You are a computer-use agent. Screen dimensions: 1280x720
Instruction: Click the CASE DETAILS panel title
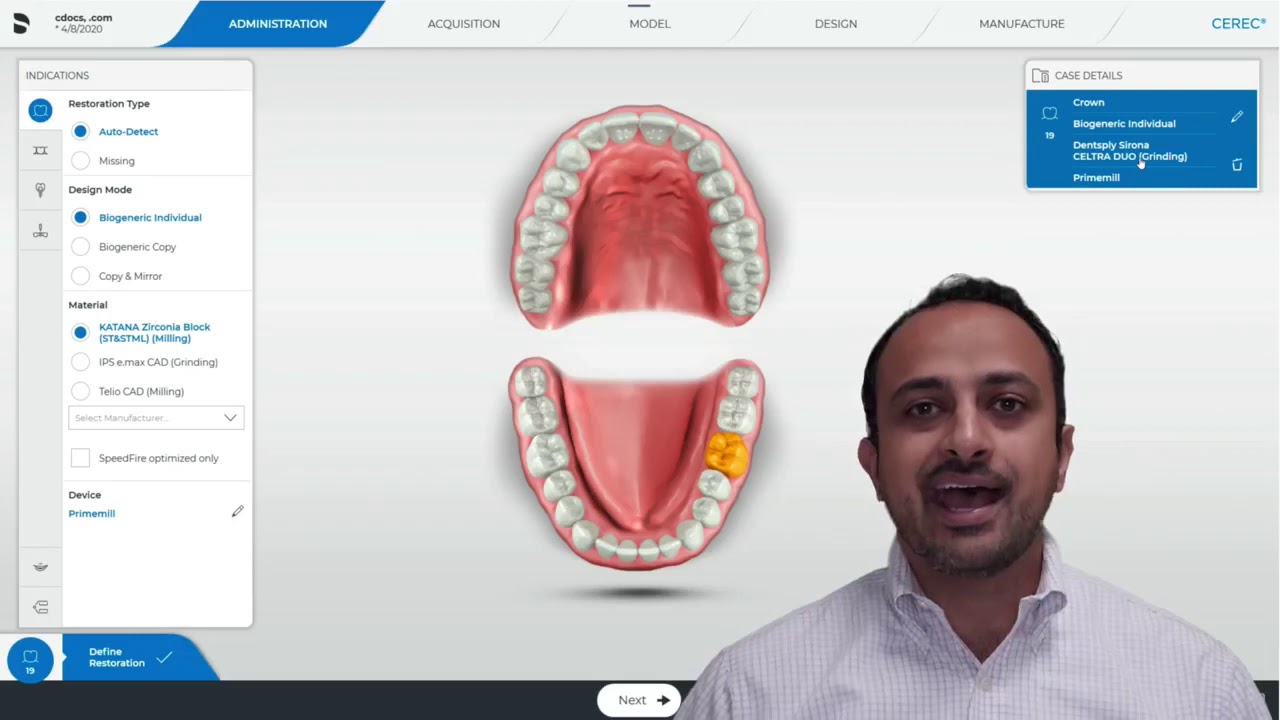tap(1088, 75)
